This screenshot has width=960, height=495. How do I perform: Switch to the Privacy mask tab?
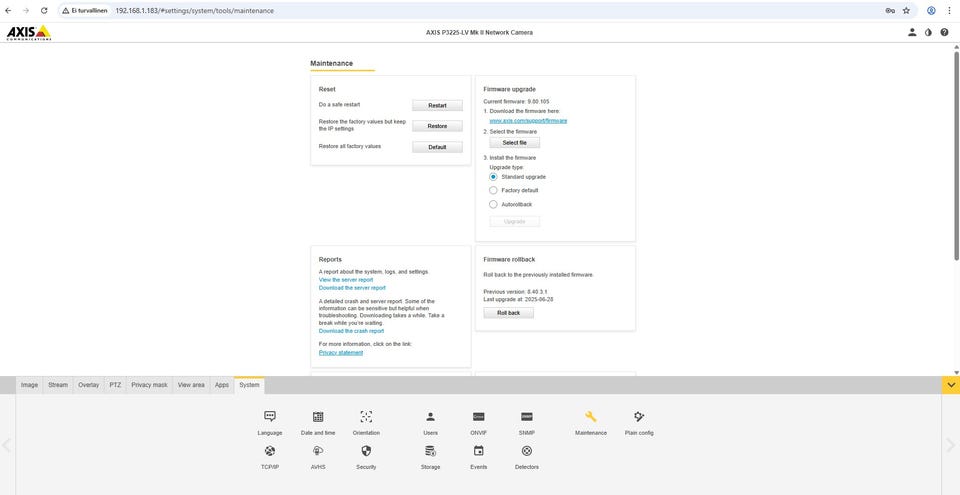(x=149, y=385)
